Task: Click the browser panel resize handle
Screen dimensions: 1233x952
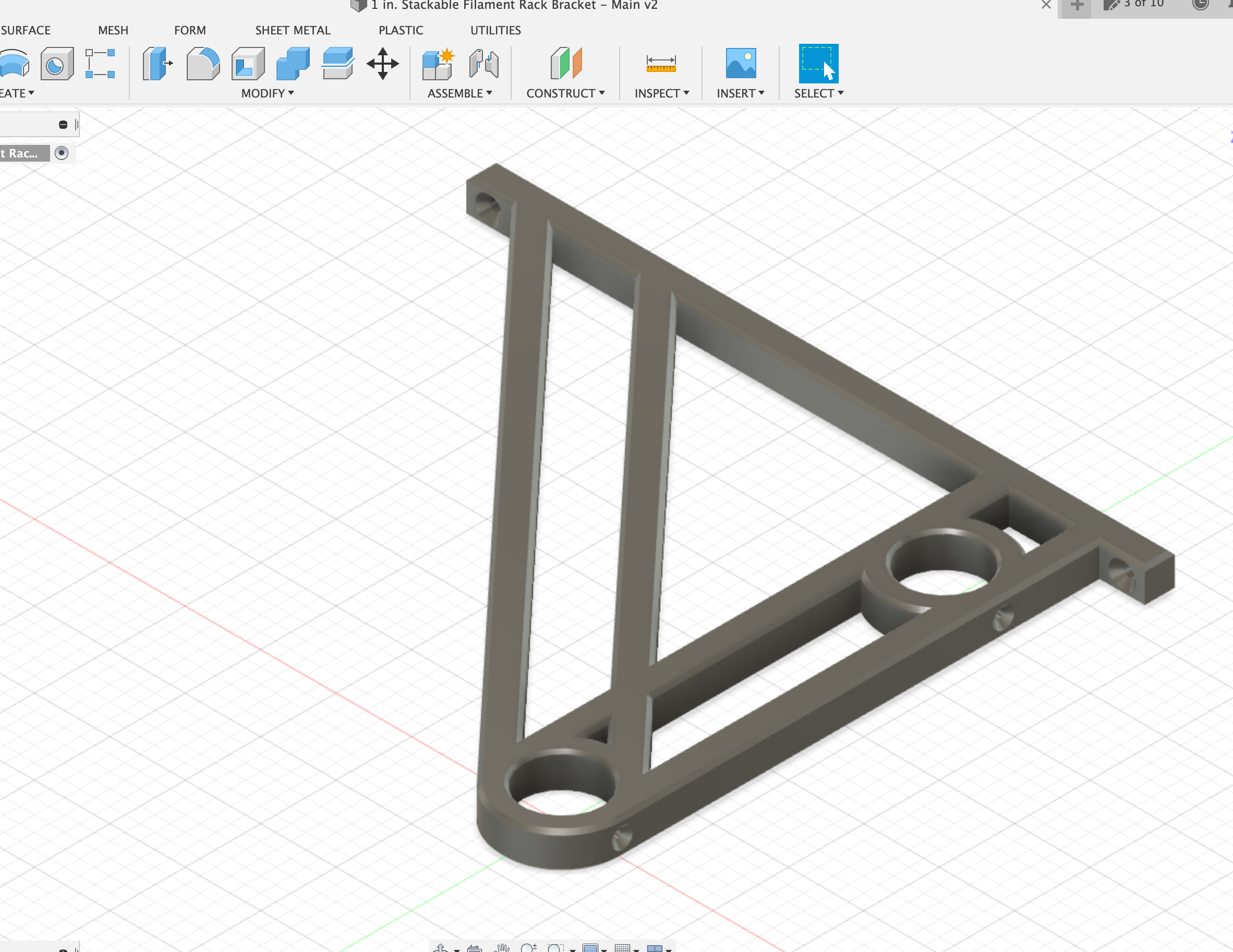Action: (77, 125)
